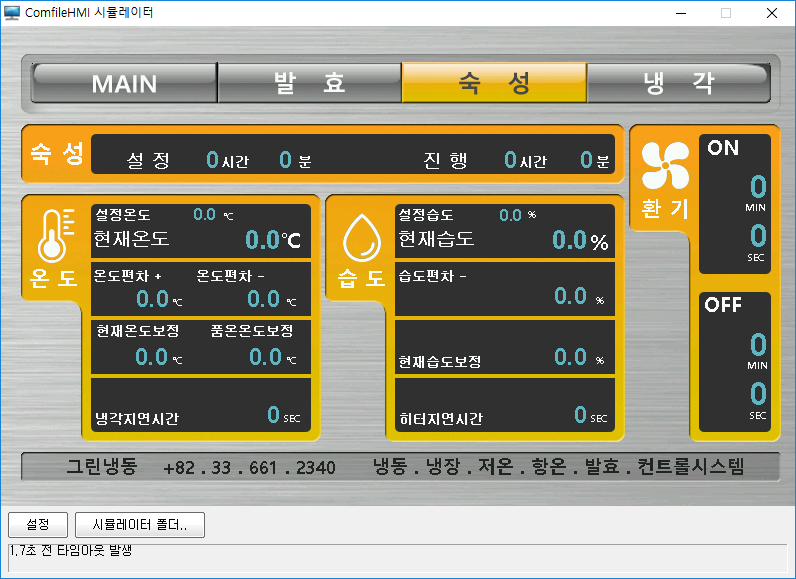Go to the 냉각 tab
Viewport: 796px width, 579px height.
pos(678,83)
